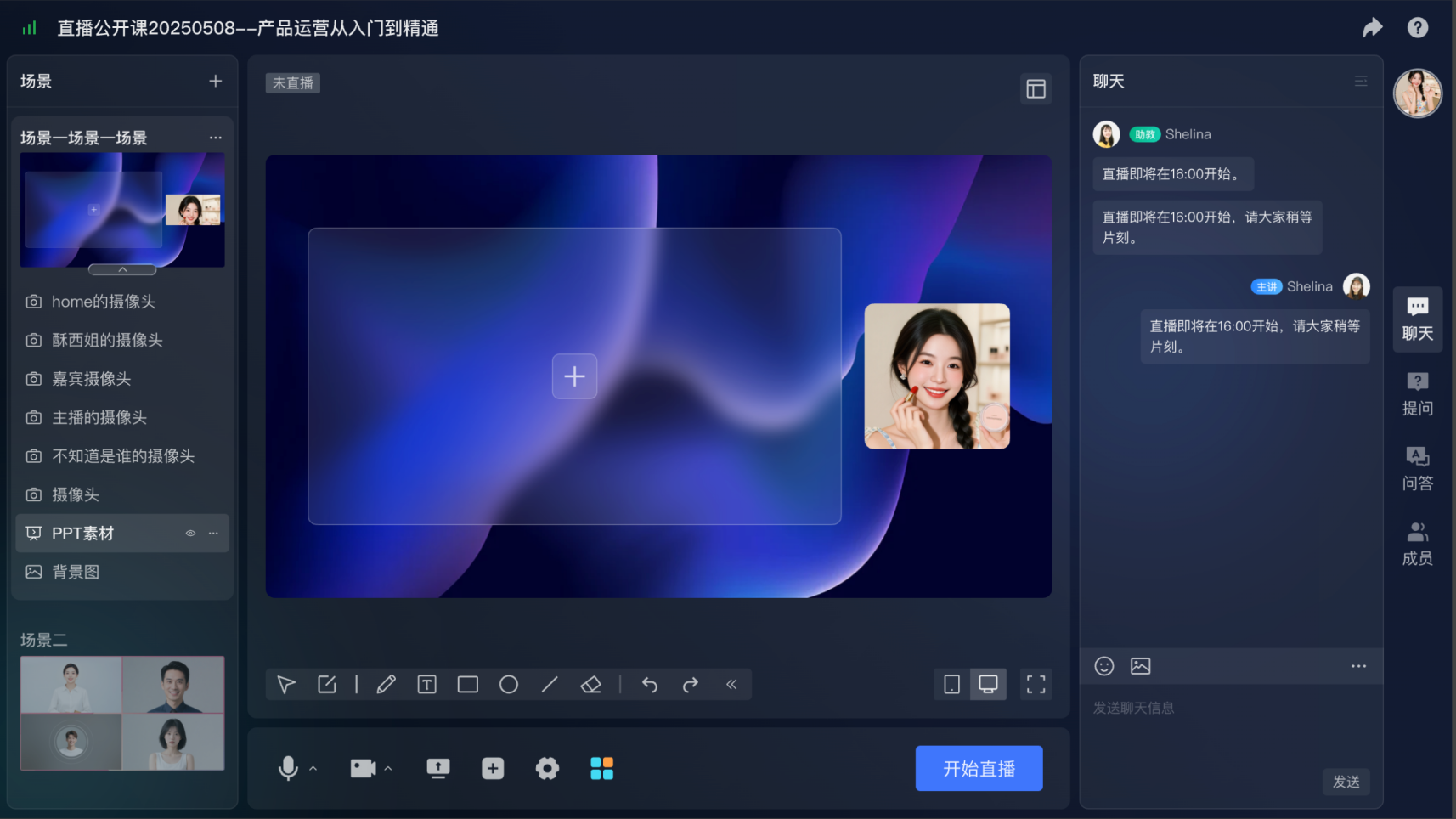Click the 开始直播 button
The height and width of the screenshot is (819, 1456).
[x=979, y=769]
